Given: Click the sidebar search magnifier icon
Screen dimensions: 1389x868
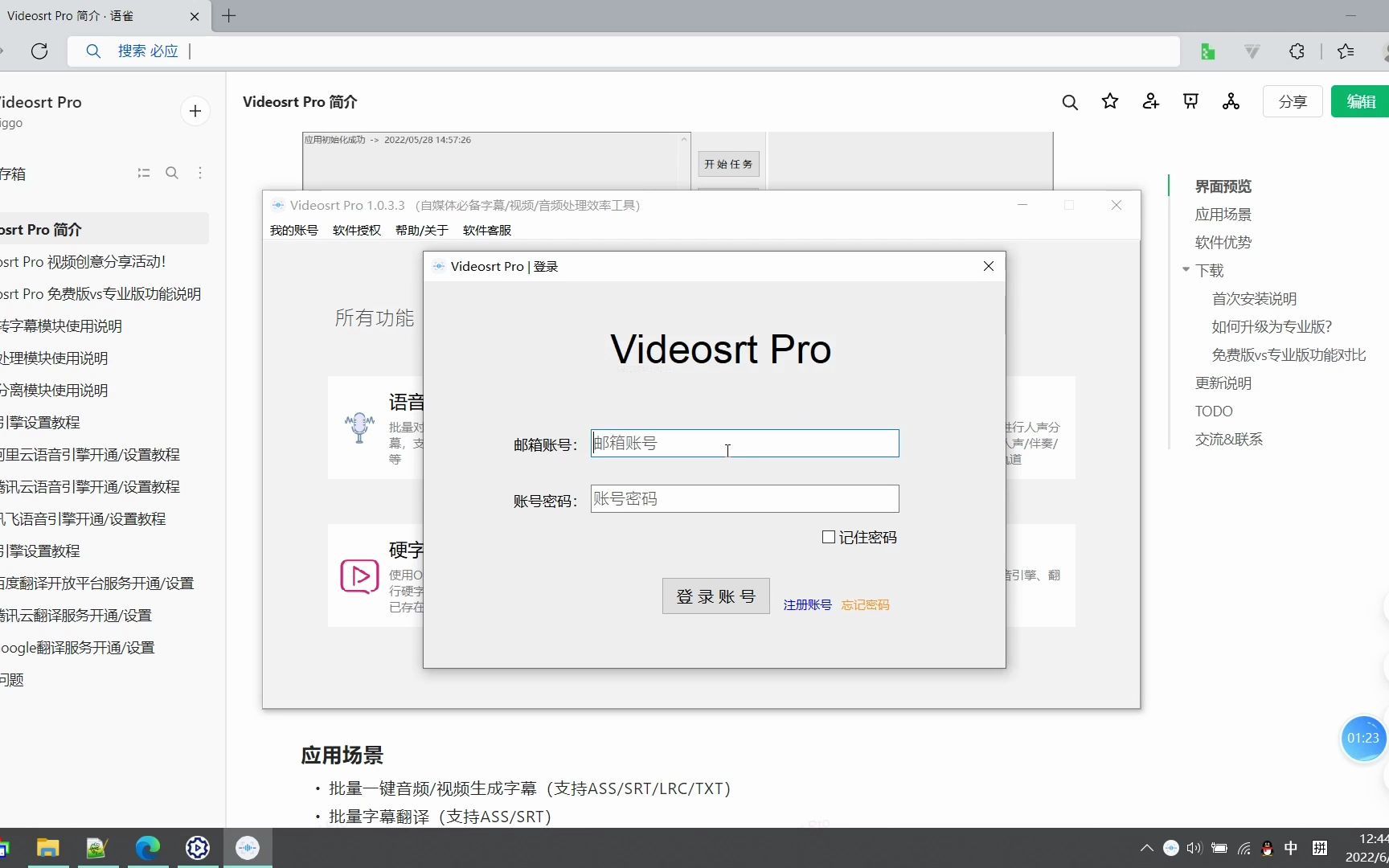Looking at the screenshot, I should click(x=172, y=173).
